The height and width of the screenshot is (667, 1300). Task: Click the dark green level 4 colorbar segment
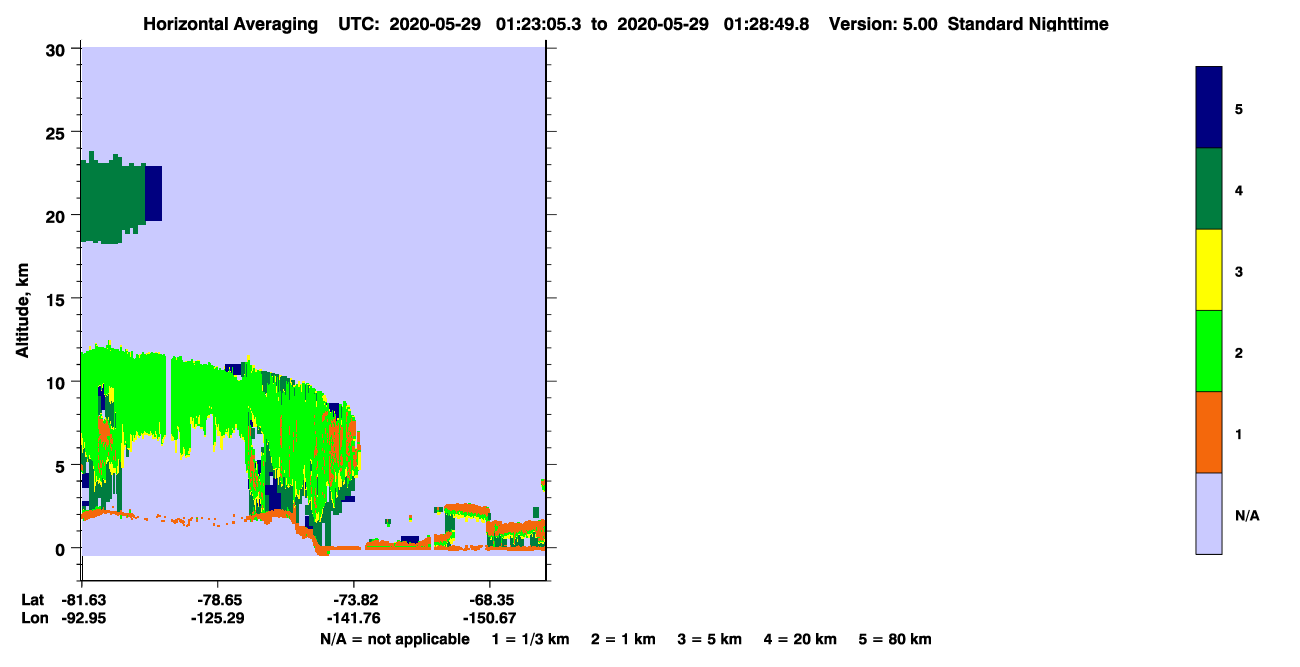[x=1209, y=189]
